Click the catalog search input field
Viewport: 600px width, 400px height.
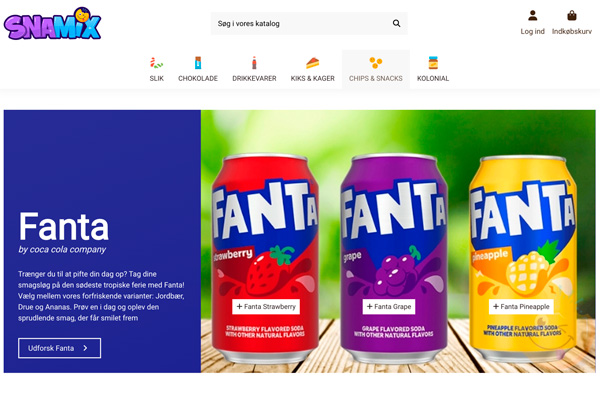298,23
